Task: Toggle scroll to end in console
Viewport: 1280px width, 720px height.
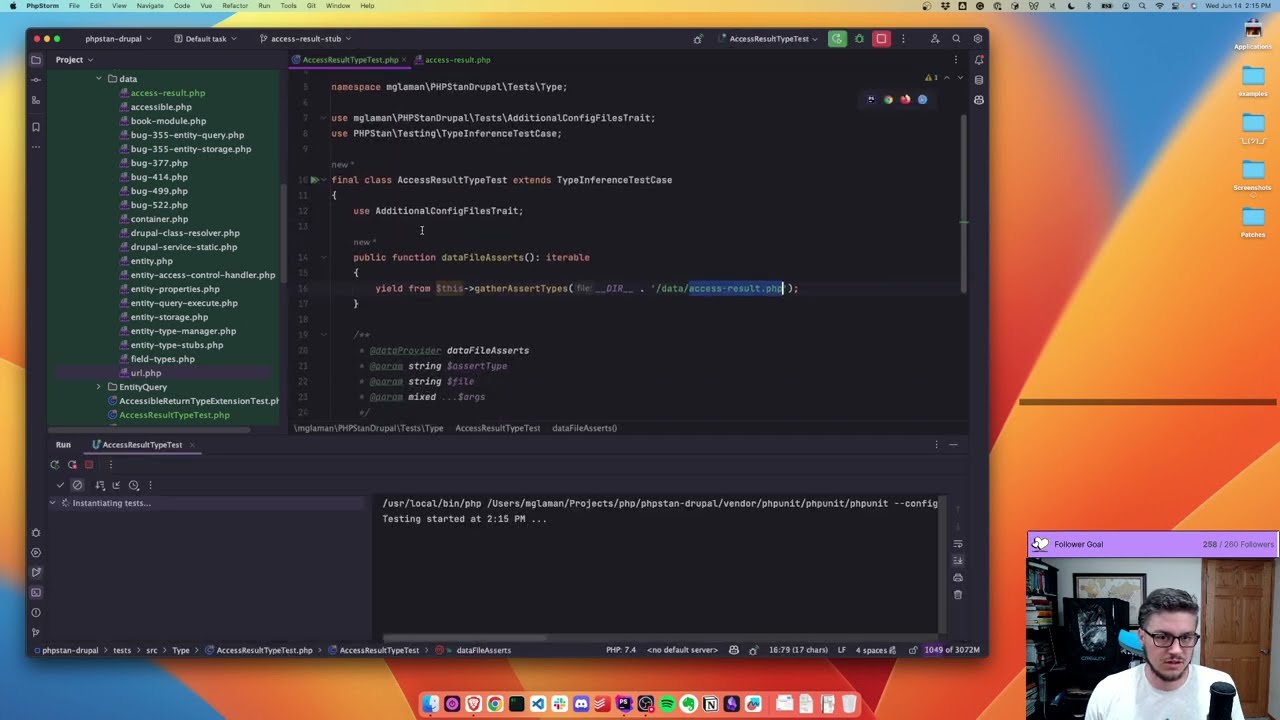Action: pos(958,560)
